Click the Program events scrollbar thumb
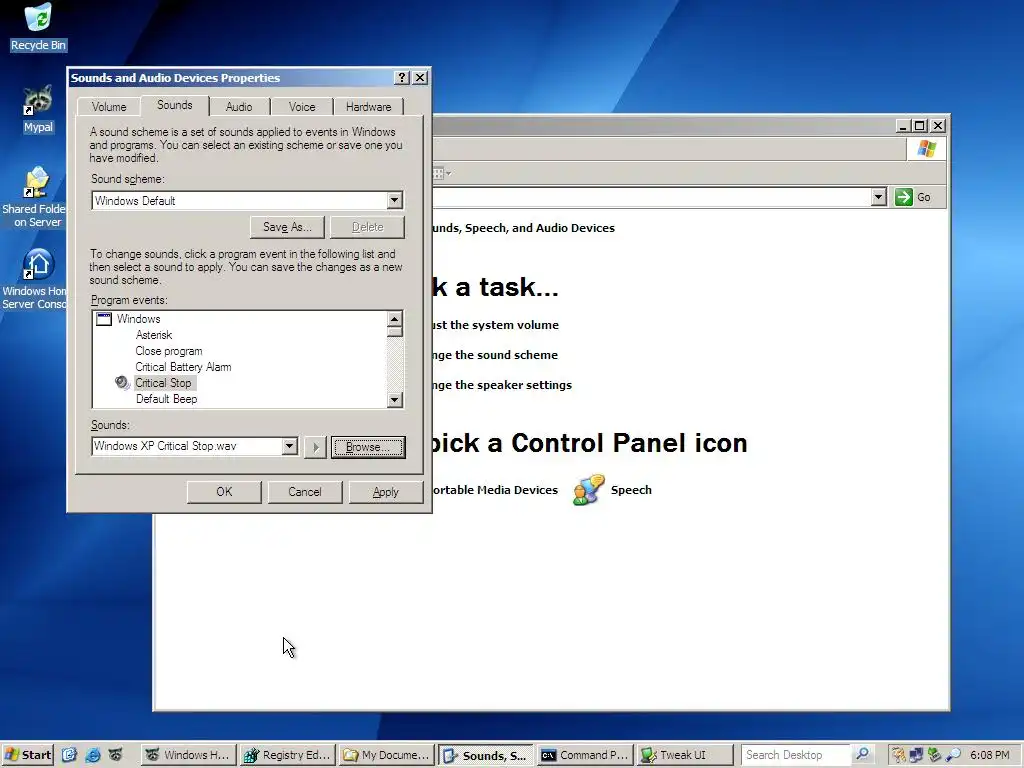Image resolution: width=1024 pixels, height=768 pixels. [394, 331]
